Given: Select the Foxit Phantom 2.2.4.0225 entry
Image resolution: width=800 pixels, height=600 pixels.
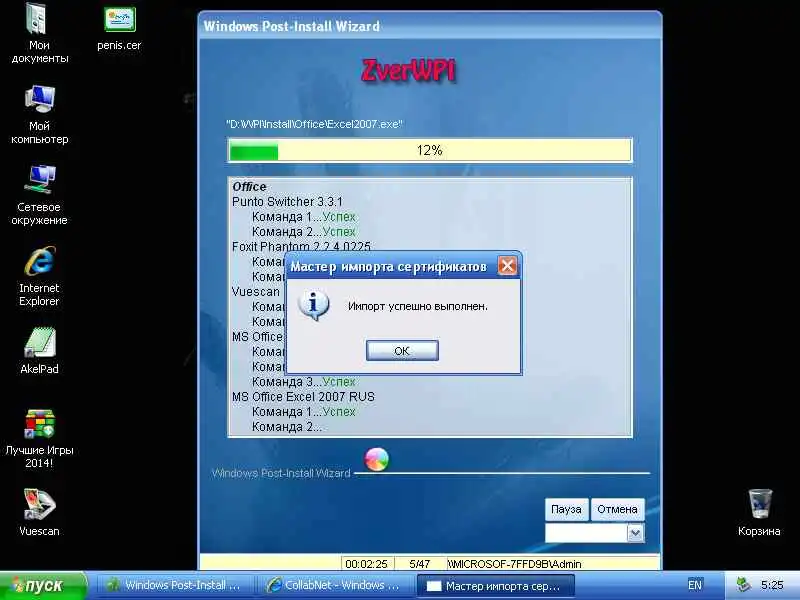Looking at the screenshot, I should tap(301, 246).
